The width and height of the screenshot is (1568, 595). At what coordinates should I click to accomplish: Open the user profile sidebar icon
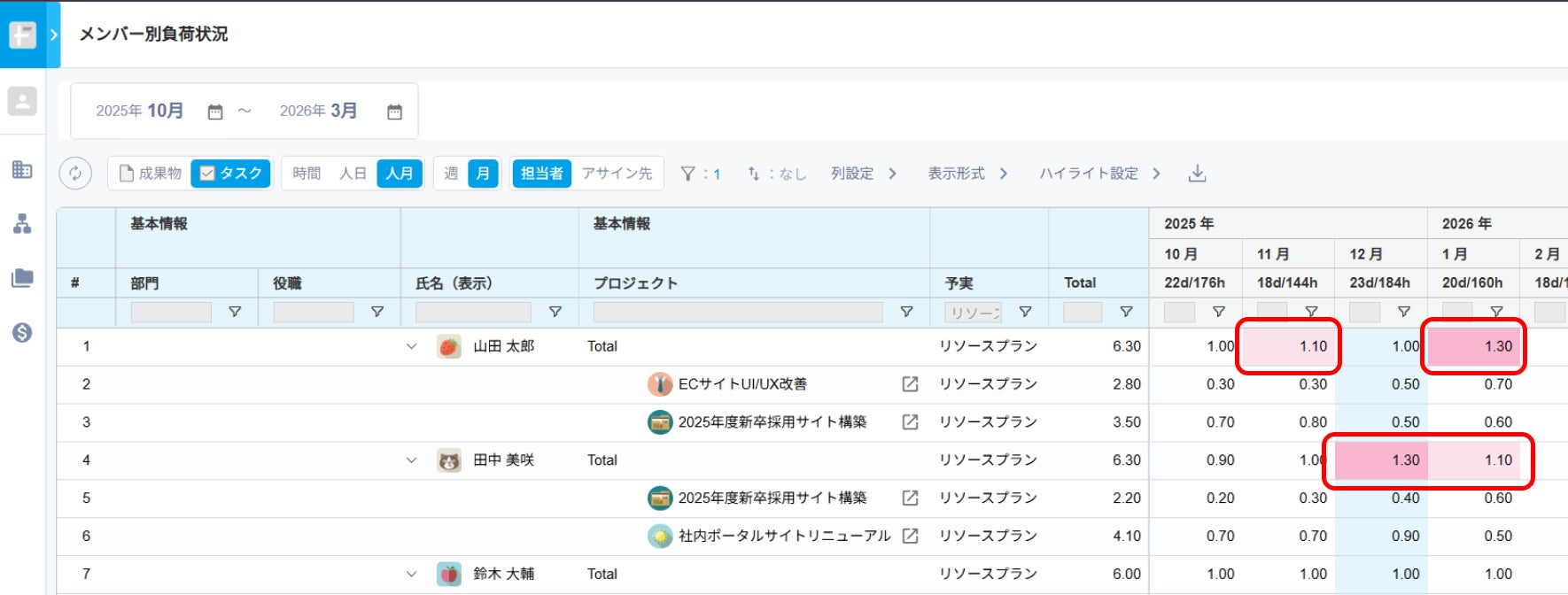tap(22, 101)
